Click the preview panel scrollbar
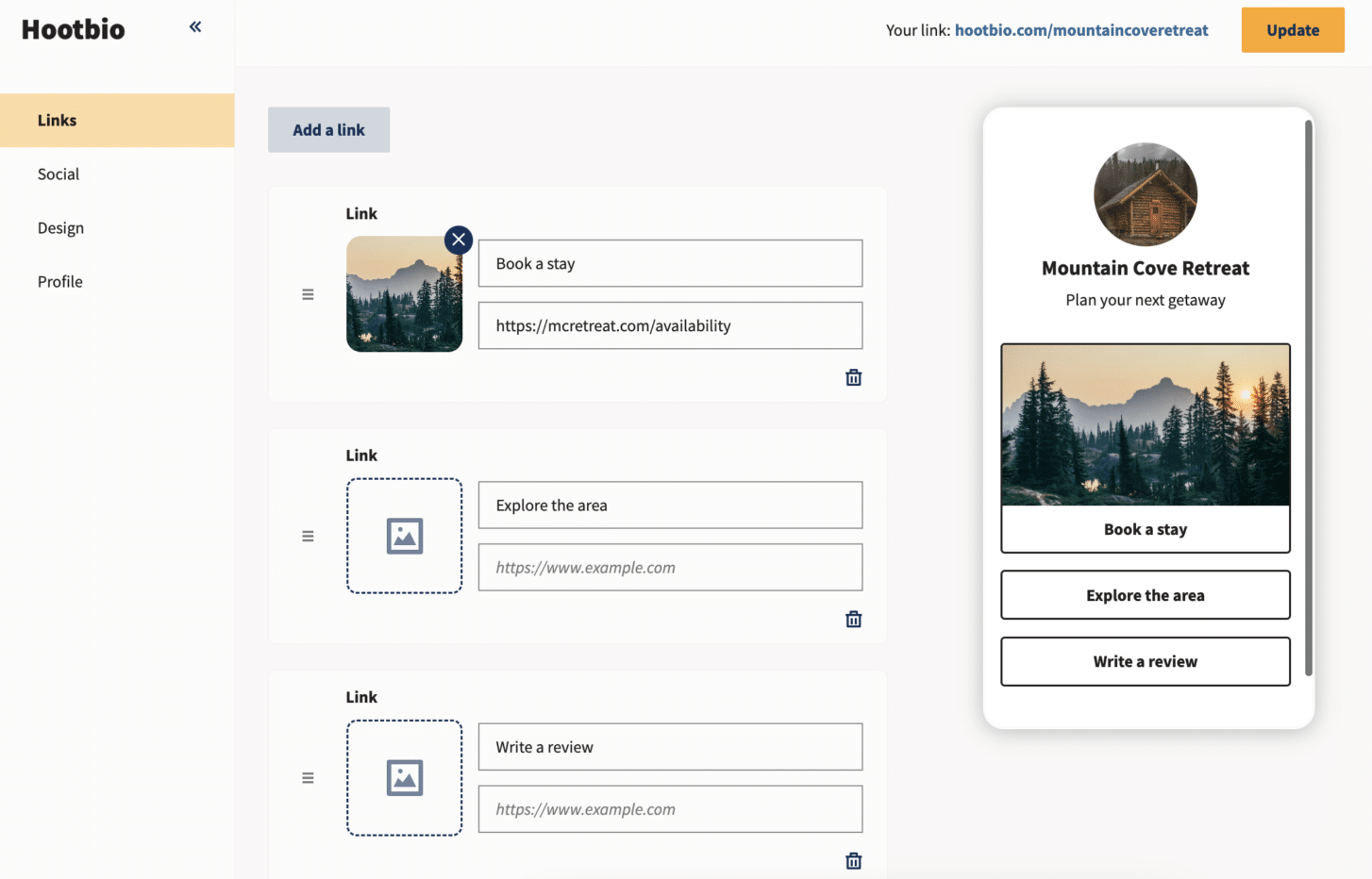 tap(1308, 396)
